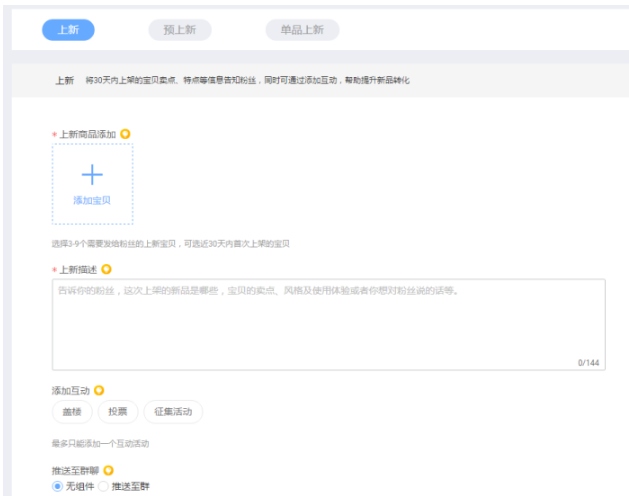Go to the 单品上新 tab
629x496 pixels.
tap(302, 30)
